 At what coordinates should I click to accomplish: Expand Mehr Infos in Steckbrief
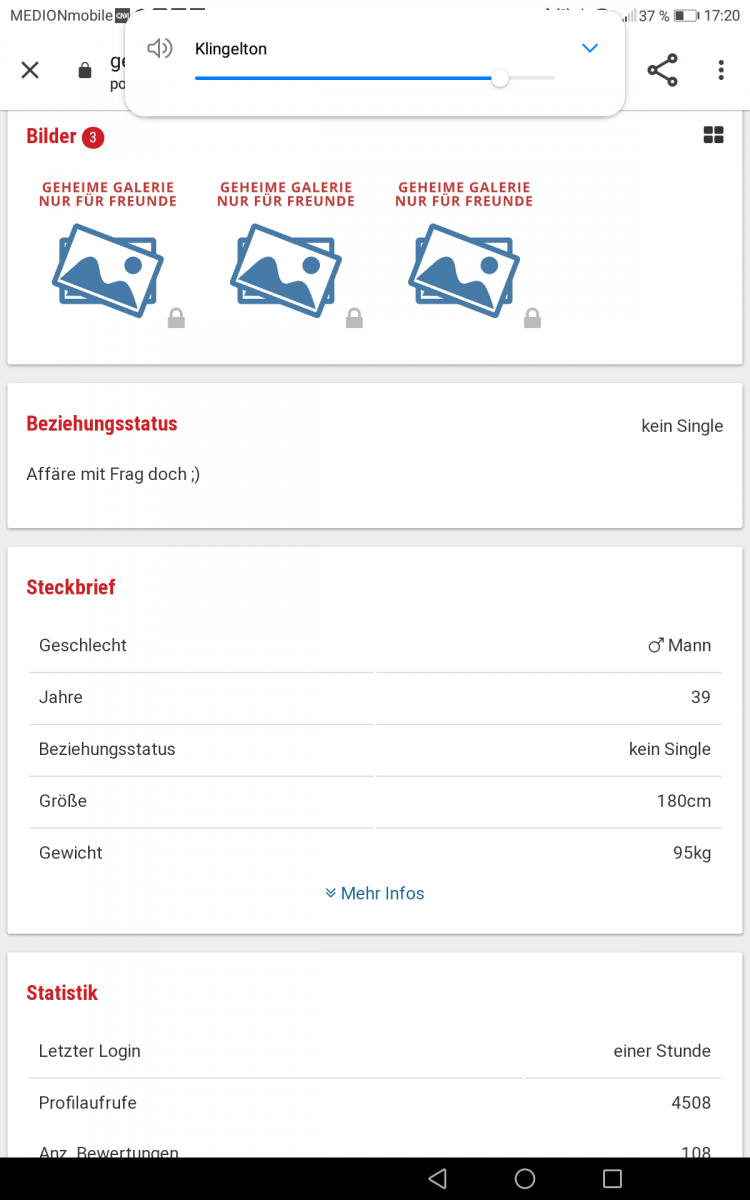pos(375,893)
